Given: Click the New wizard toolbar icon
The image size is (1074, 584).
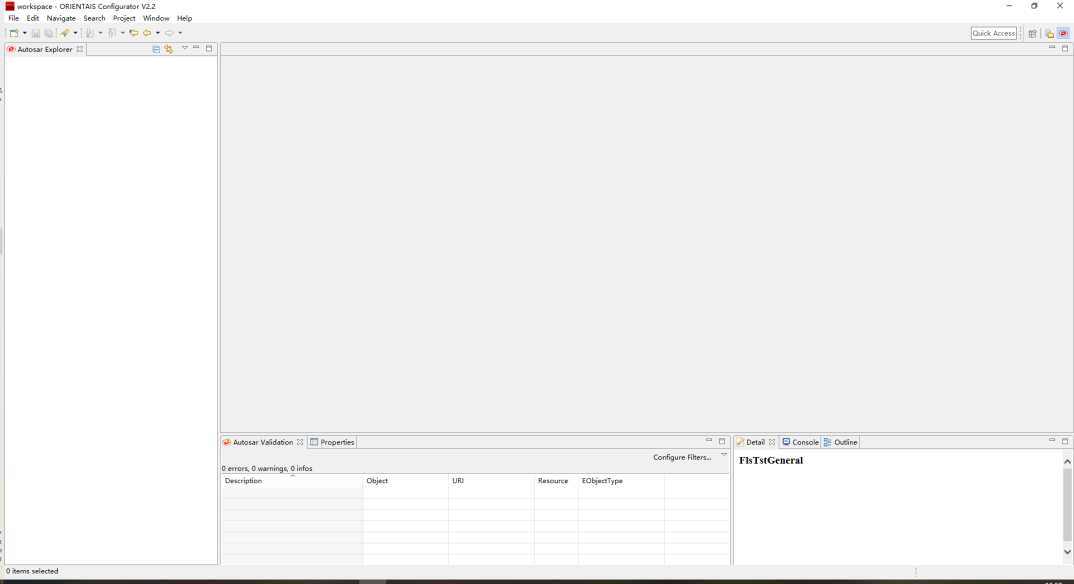Looking at the screenshot, I should tap(14, 33).
